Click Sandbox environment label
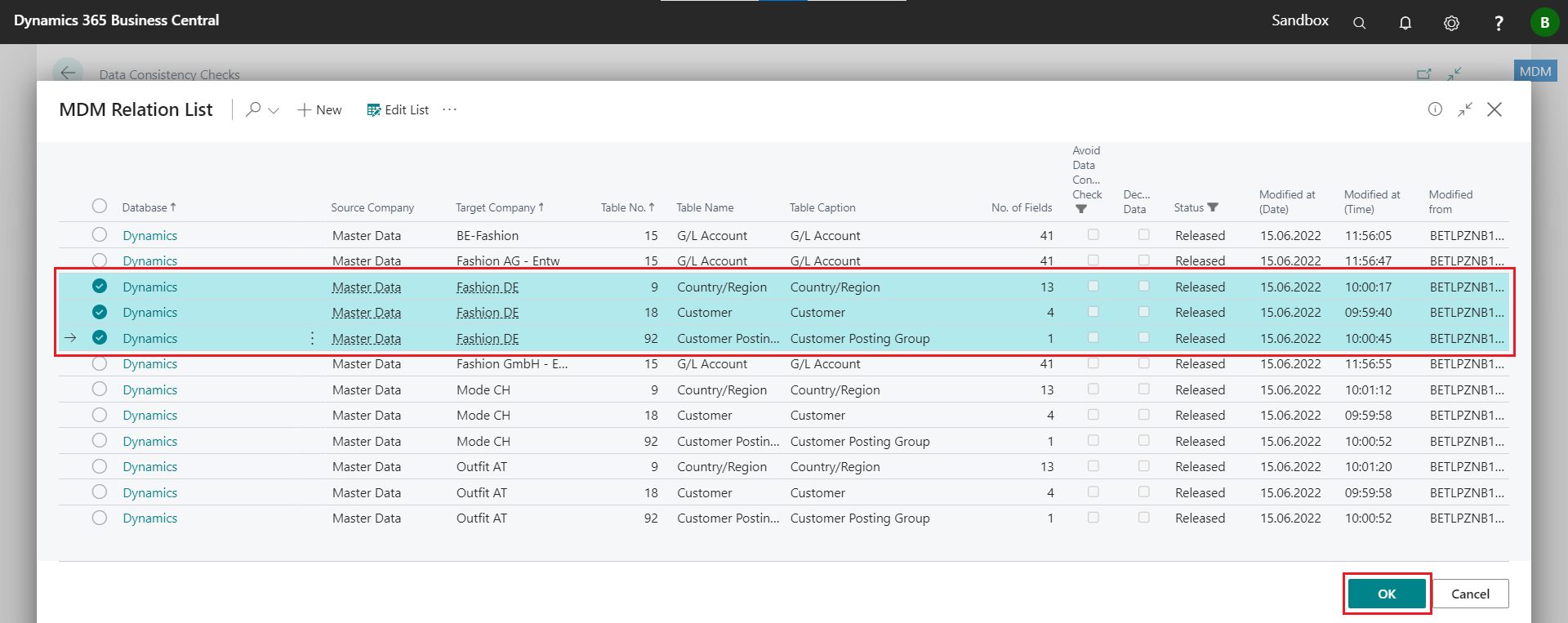This screenshot has width=1568, height=623. point(1300,20)
